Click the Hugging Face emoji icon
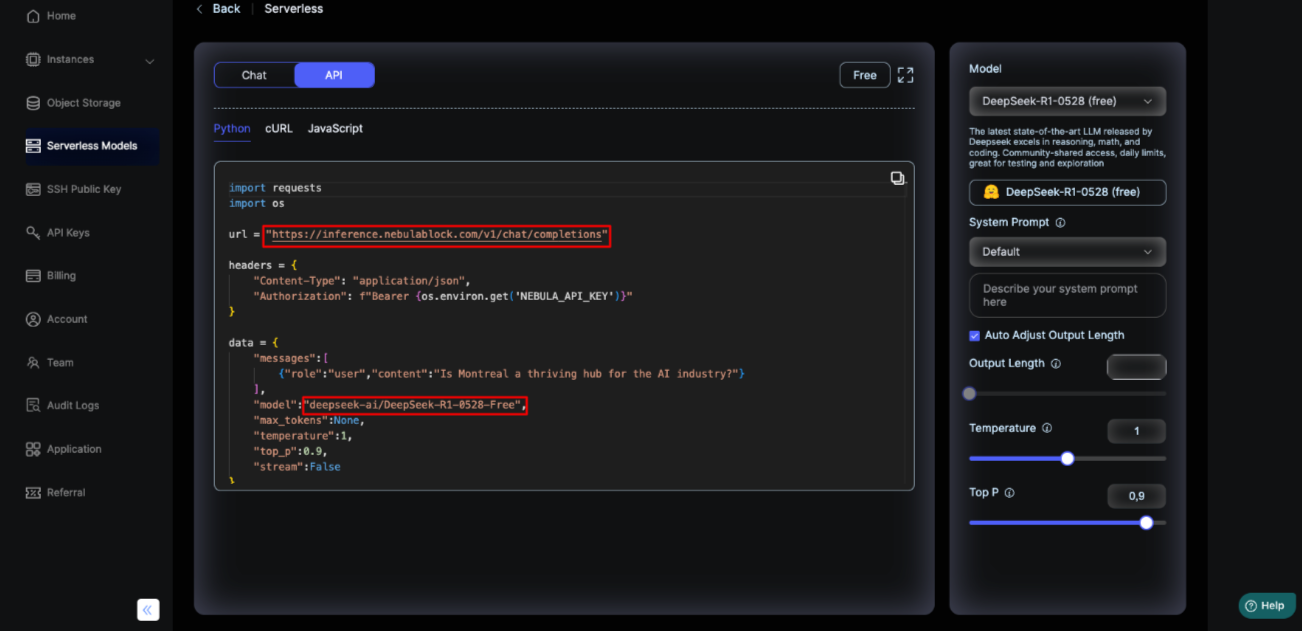Screen dimensions: 1302x631 [991, 192]
